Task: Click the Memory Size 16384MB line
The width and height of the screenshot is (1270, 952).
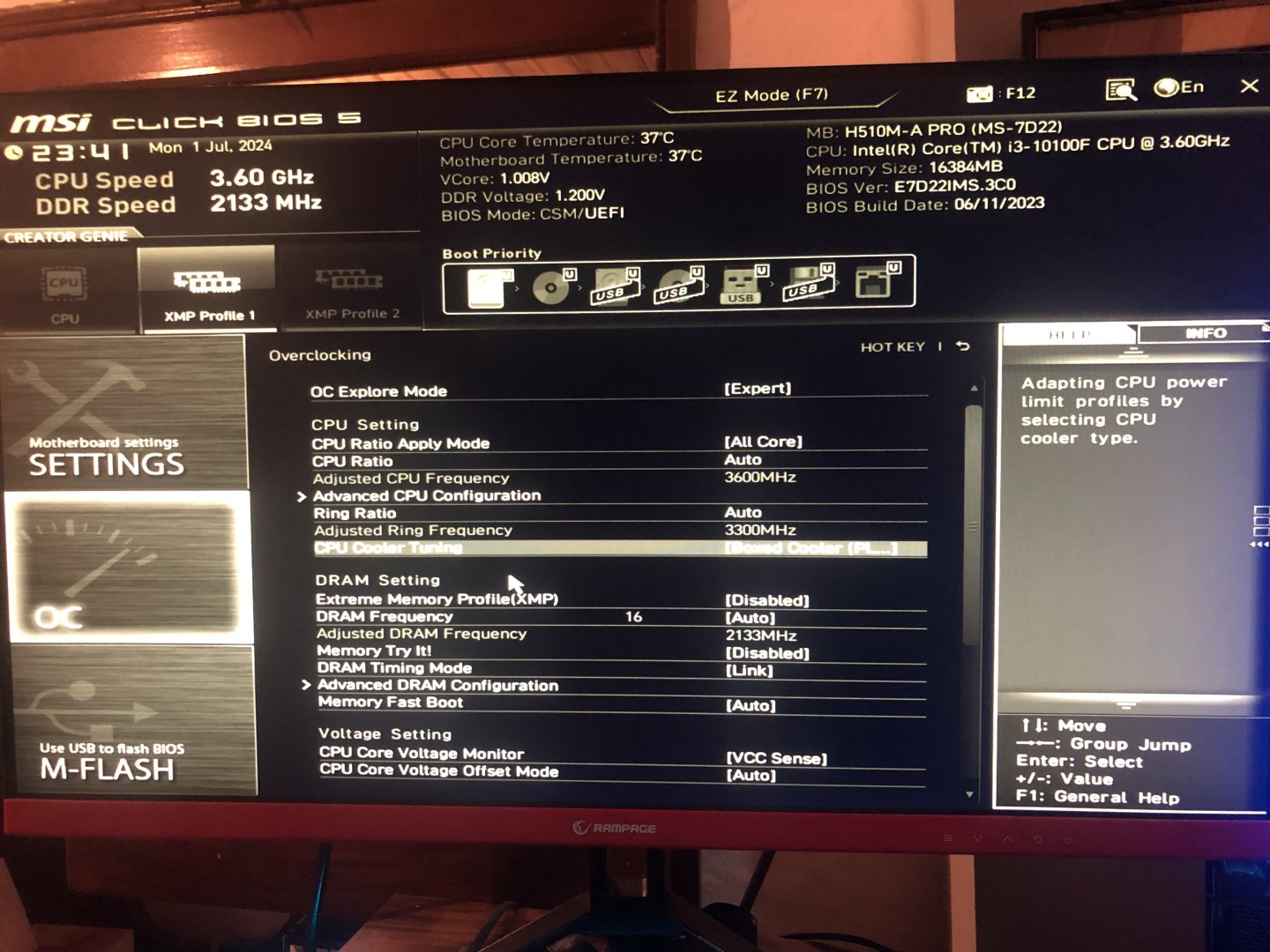Action: pyautogui.click(x=904, y=167)
